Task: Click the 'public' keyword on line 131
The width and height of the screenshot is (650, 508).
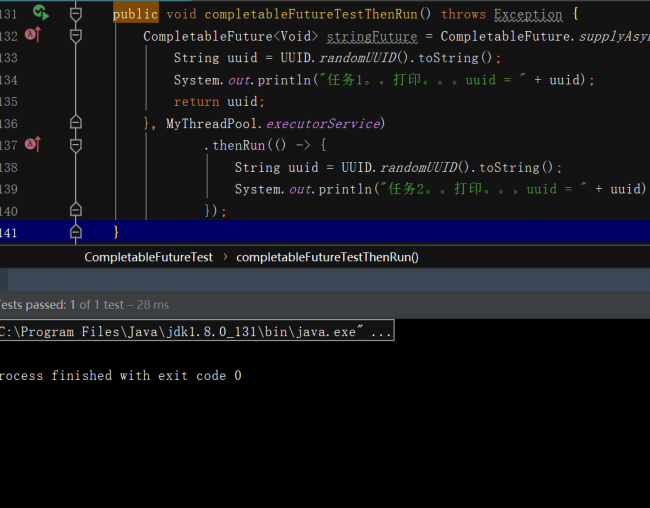Action: pyautogui.click(x=136, y=14)
